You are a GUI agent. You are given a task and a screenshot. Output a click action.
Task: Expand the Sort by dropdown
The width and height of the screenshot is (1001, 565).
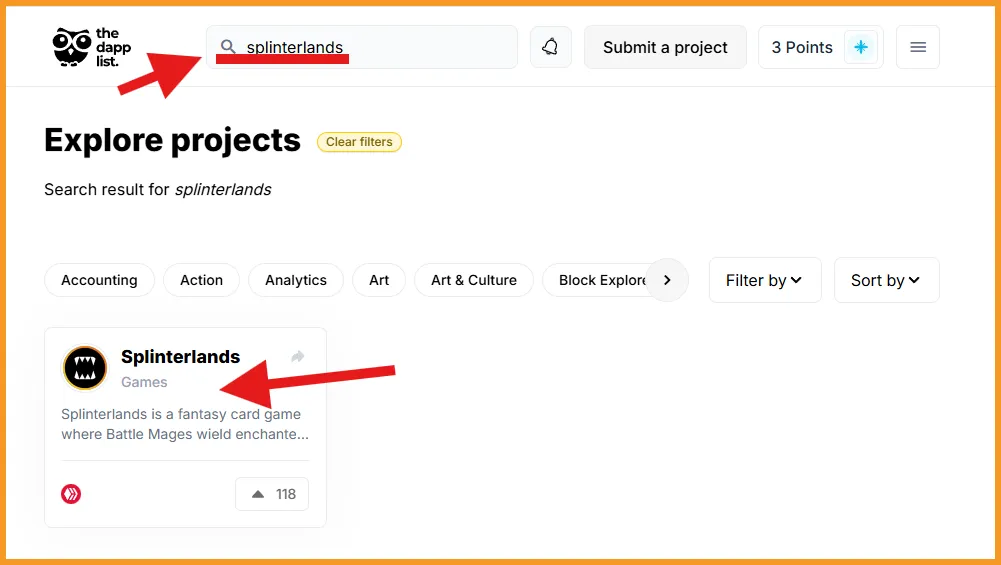[x=887, y=280]
